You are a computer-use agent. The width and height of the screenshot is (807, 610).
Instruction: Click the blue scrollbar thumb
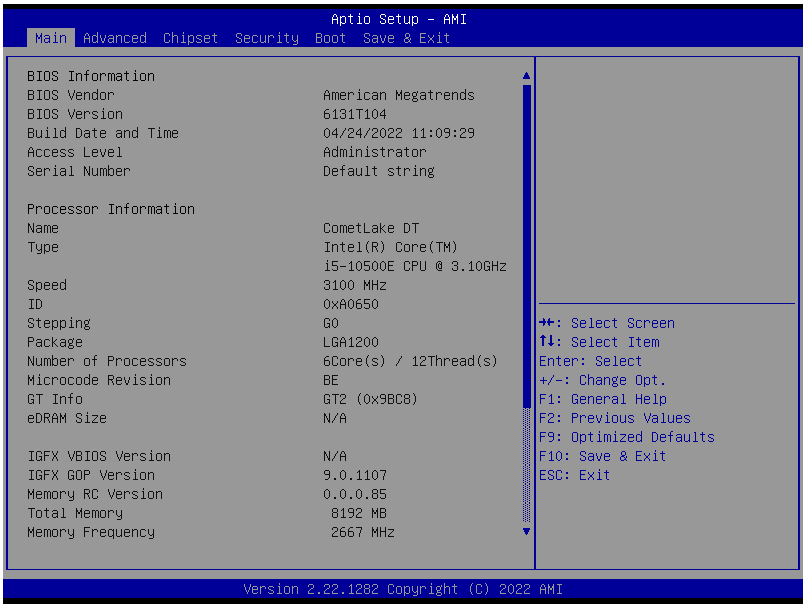coord(527,245)
